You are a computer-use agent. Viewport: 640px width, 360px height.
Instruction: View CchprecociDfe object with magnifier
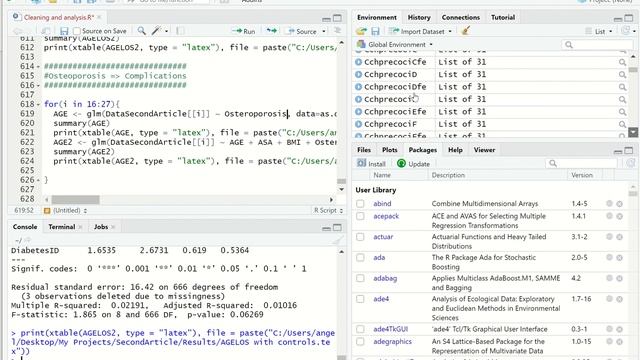tap(622, 87)
